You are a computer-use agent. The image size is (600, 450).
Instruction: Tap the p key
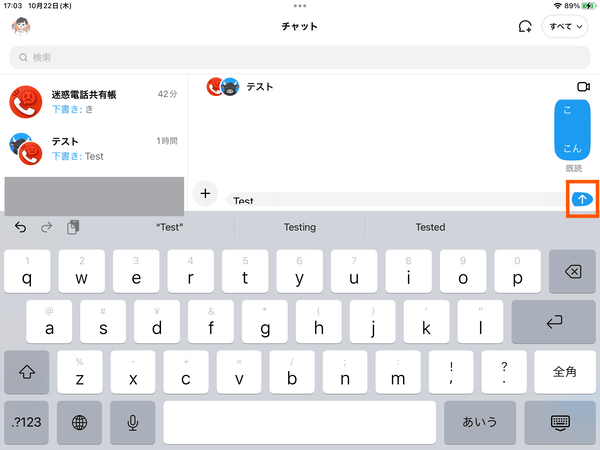pyautogui.click(x=517, y=272)
